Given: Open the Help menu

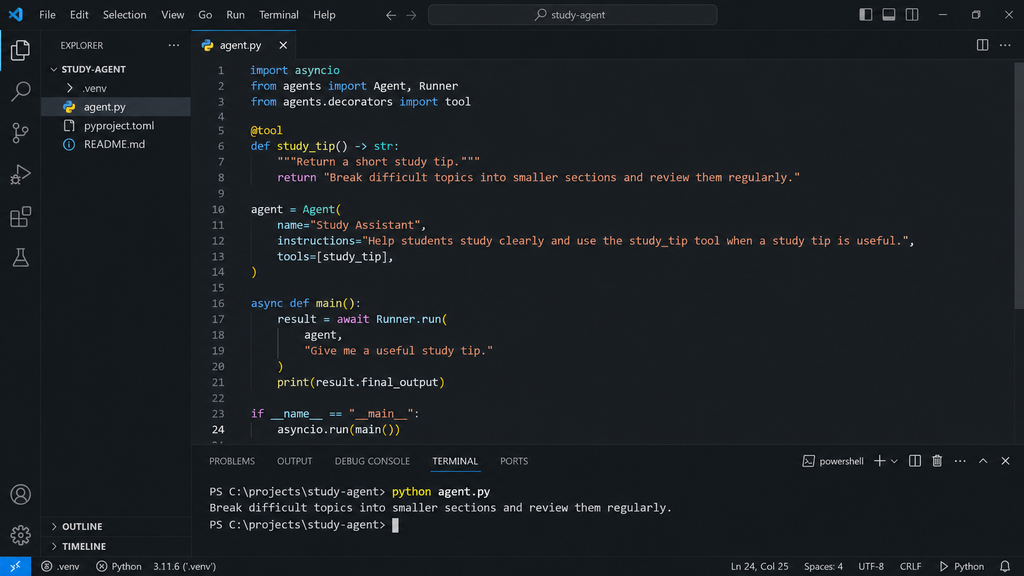Looking at the screenshot, I should [x=324, y=14].
